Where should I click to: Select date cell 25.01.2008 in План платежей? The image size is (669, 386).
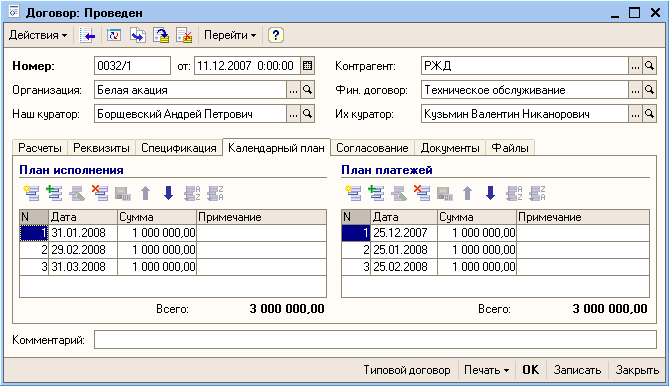click(404, 250)
